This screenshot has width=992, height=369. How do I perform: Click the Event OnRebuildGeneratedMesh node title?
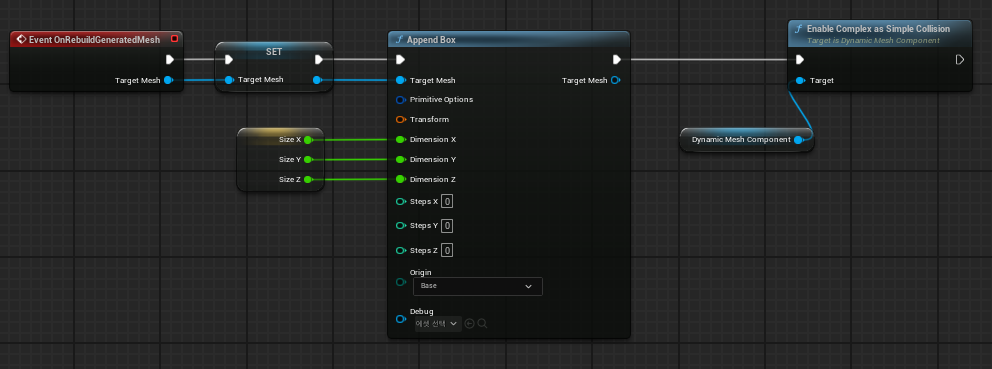[94, 39]
